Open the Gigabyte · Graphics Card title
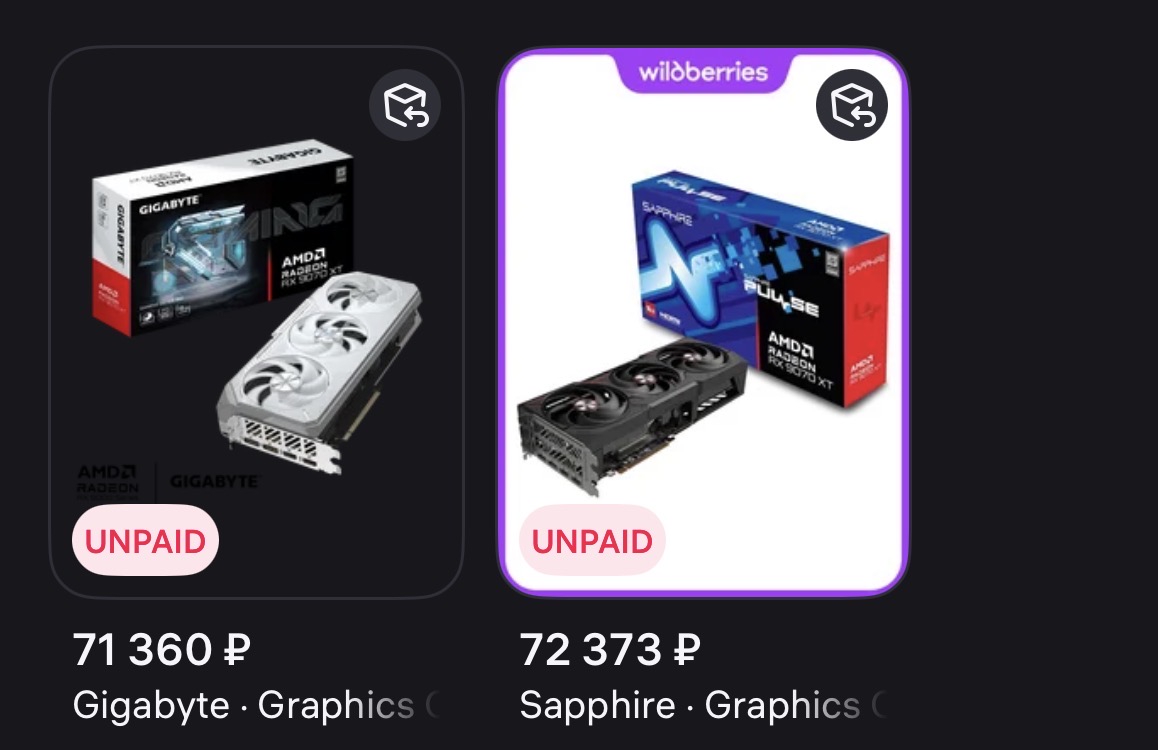 point(256,705)
